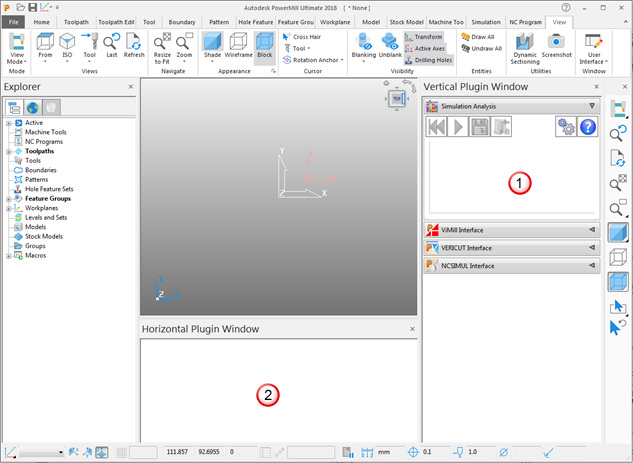Close the Explorer panel
633x463 pixels.
(131, 87)
